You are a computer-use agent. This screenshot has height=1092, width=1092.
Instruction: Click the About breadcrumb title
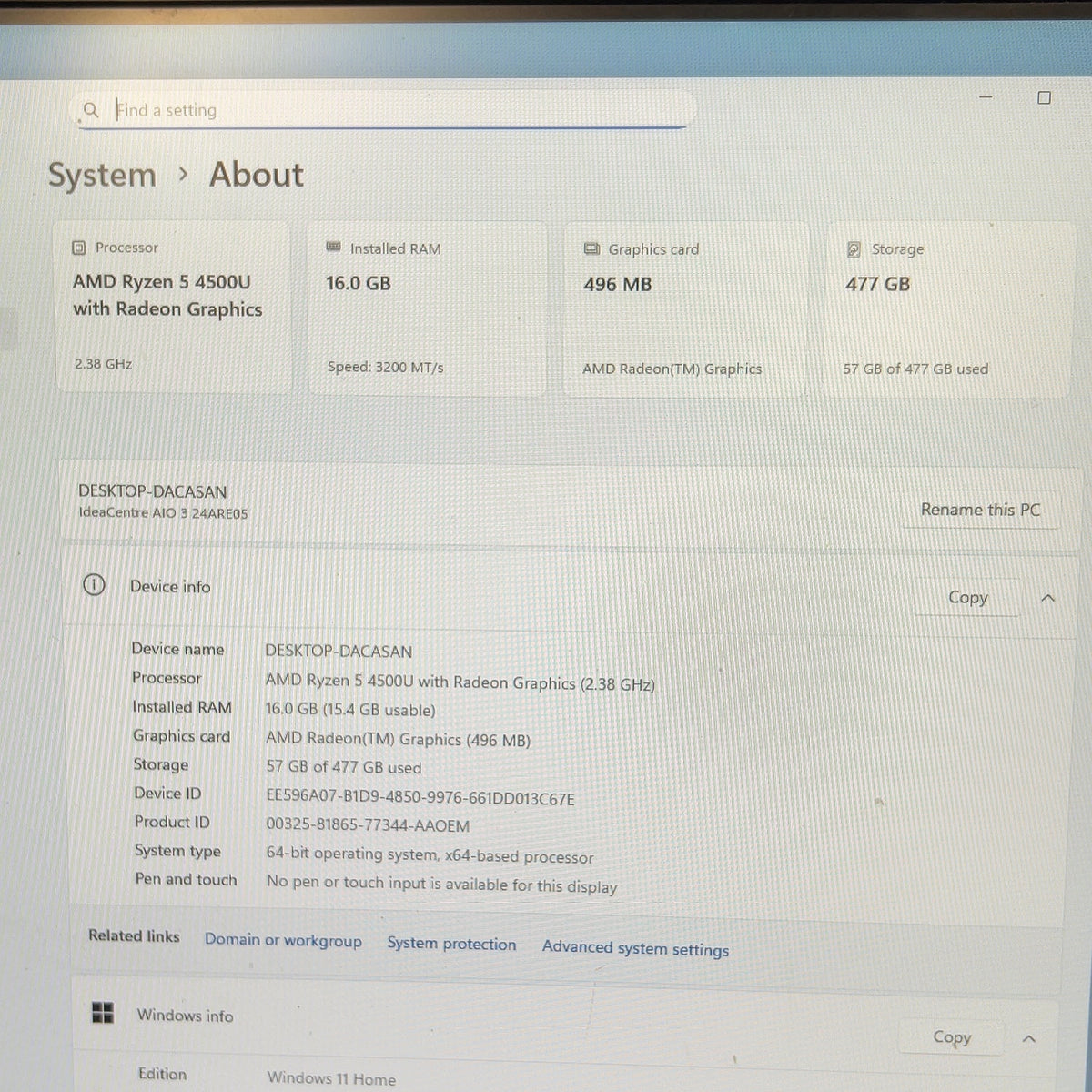coord(257,174)
